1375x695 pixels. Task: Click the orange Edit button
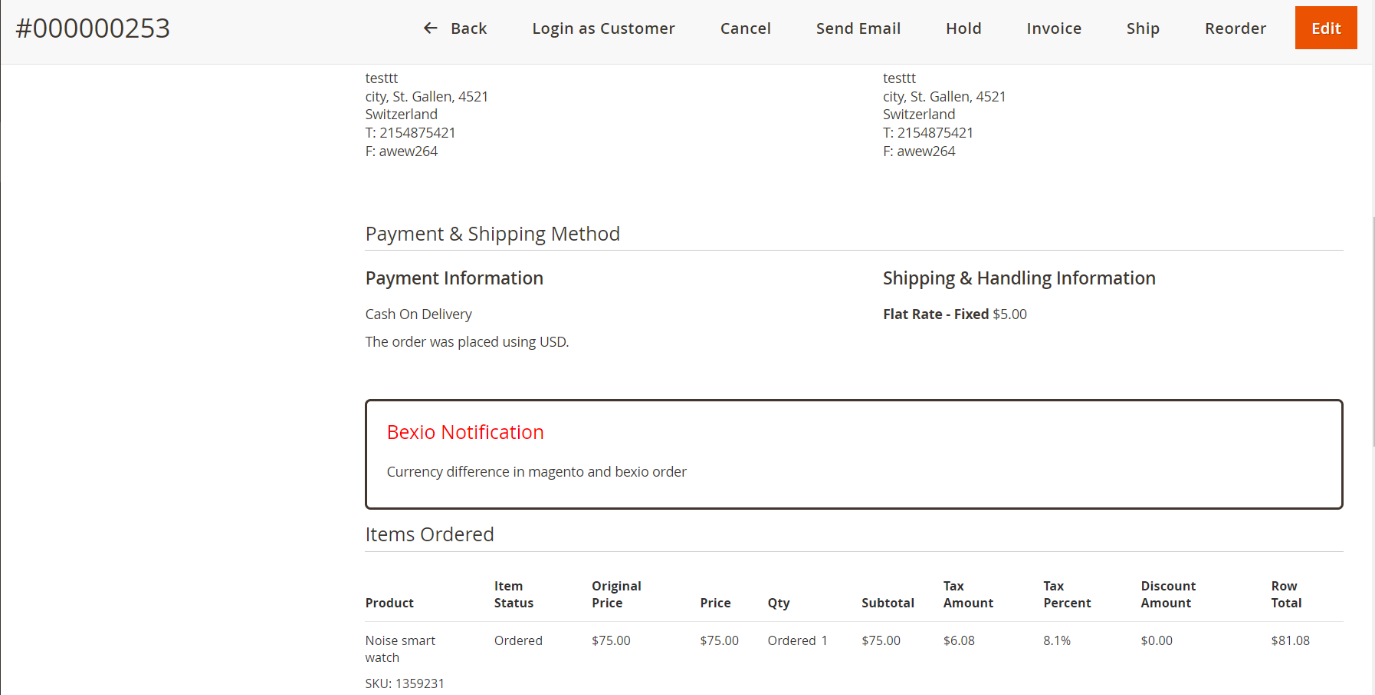(1326, 28)
